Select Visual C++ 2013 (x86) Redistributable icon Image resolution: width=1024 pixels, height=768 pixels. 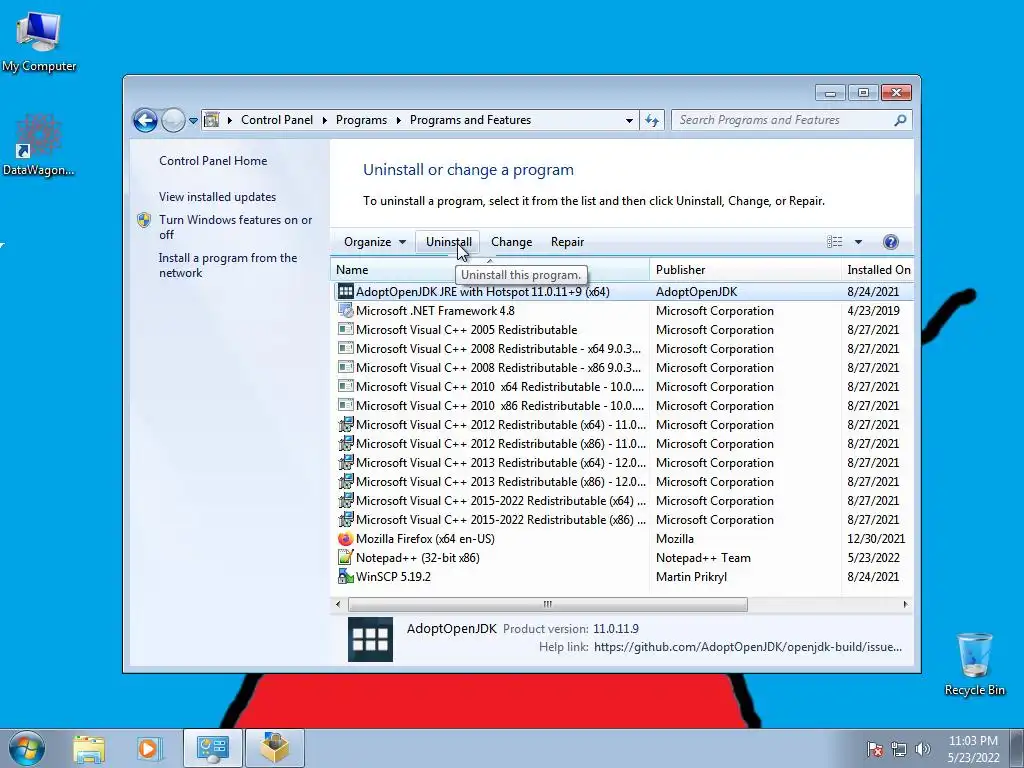(x=345, y=481)
